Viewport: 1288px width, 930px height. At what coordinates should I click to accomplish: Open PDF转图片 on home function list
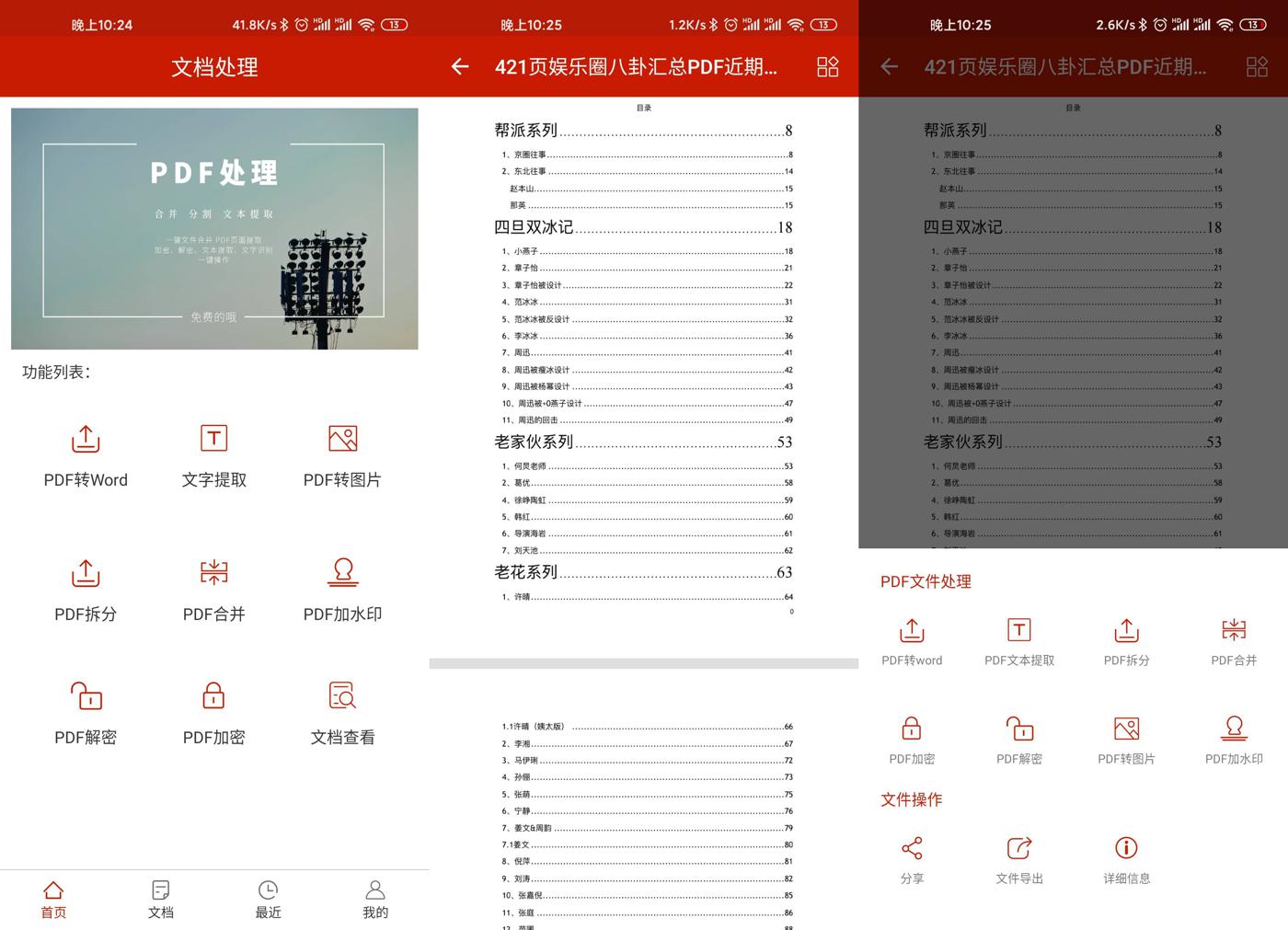pyautogui.click(x=342, y=455)
